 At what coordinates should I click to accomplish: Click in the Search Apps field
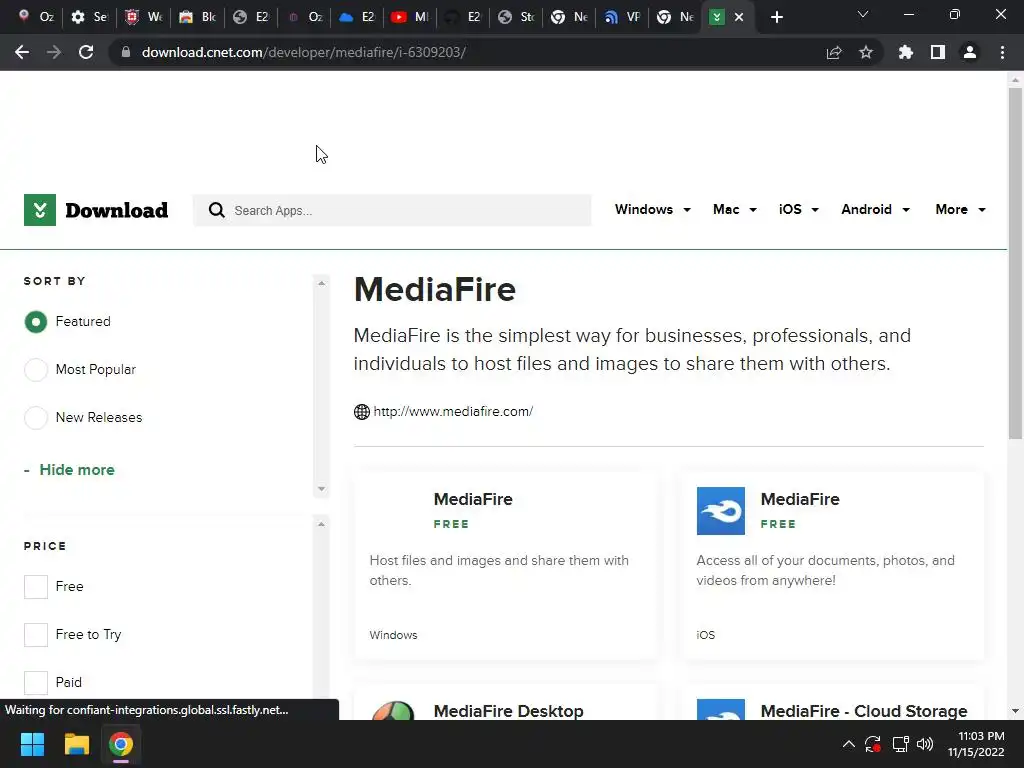coord(392,210)
